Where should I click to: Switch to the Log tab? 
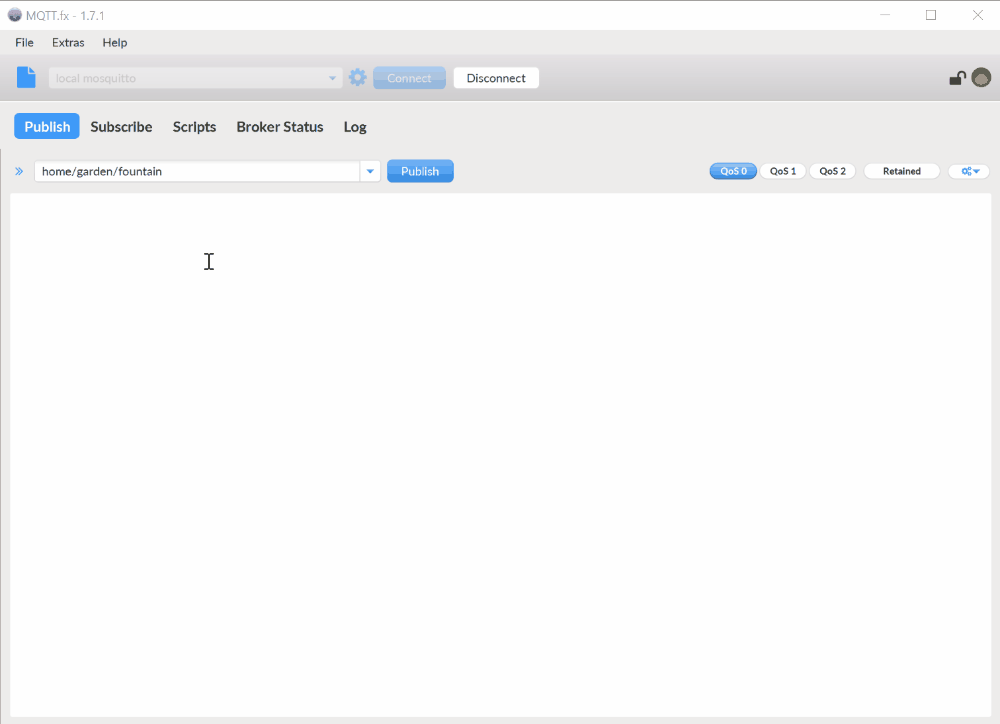(x=355, y=126)
